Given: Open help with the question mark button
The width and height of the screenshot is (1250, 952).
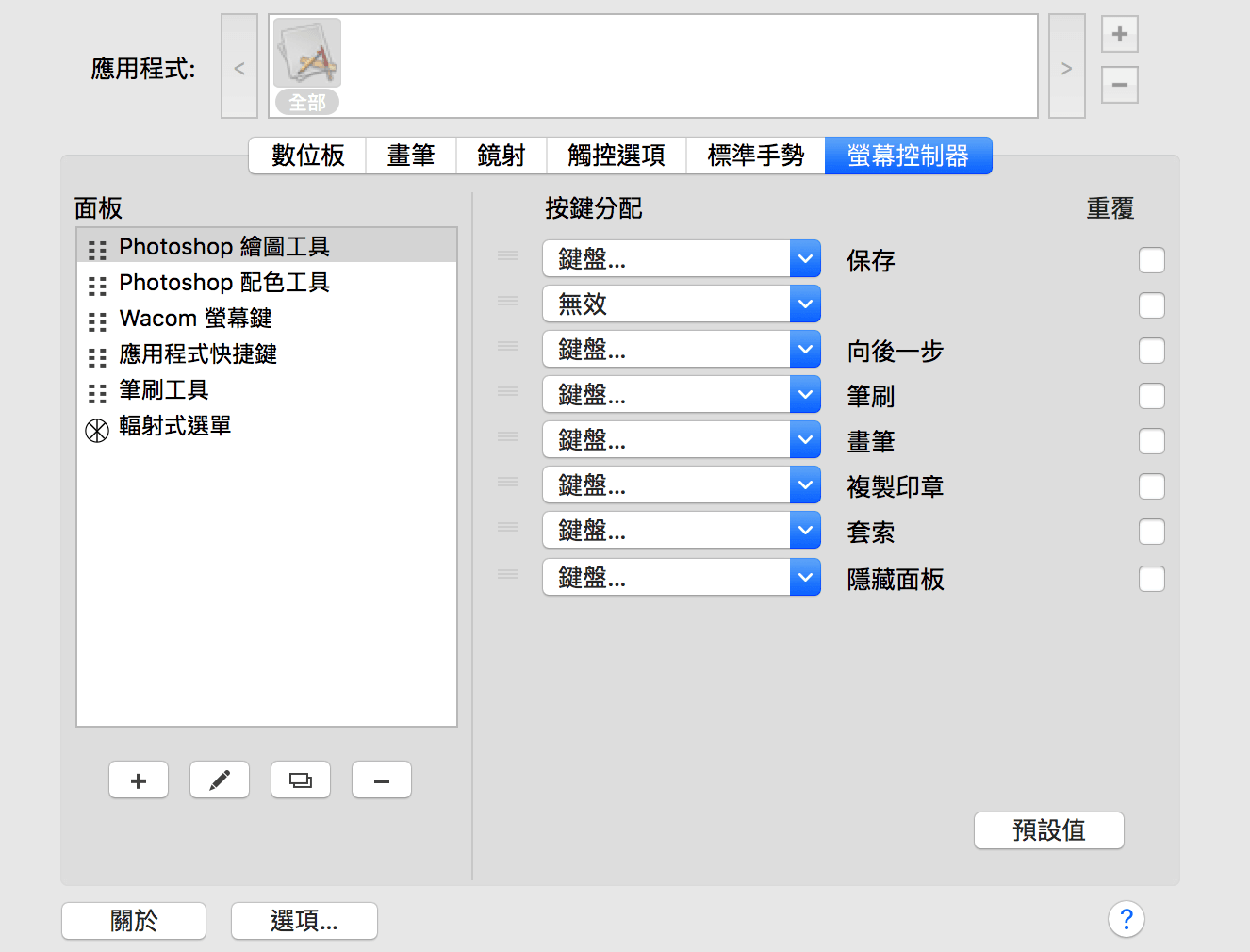Looking at the screenshot, I should point(1127,919).
